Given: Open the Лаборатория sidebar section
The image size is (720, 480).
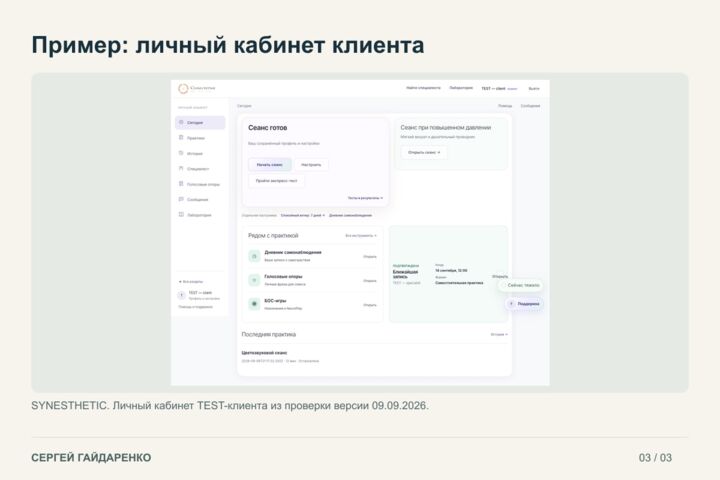Looking at the screenshot, I should (200, 215).
